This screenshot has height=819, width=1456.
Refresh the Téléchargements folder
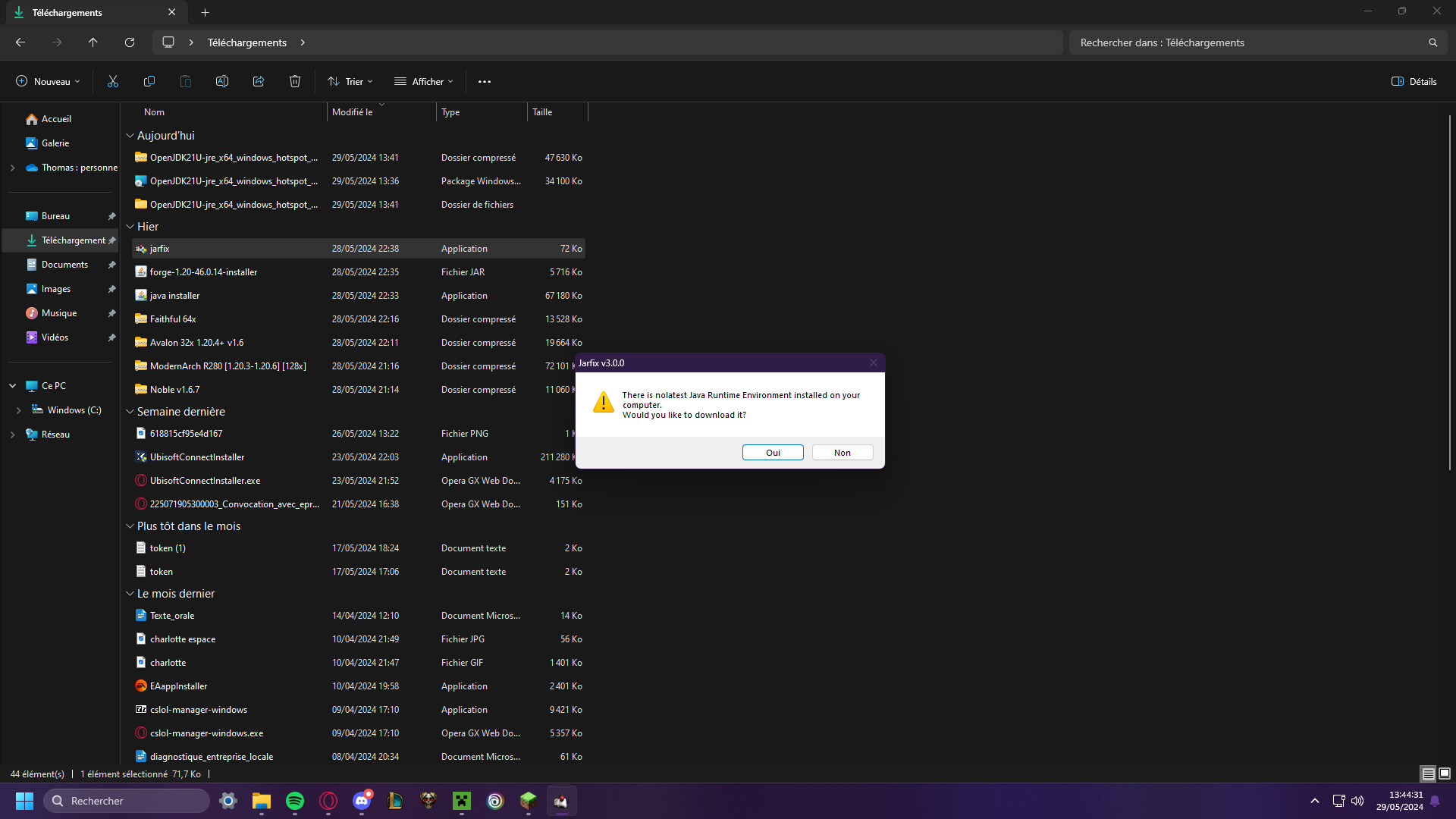click(x=130, y=42)
